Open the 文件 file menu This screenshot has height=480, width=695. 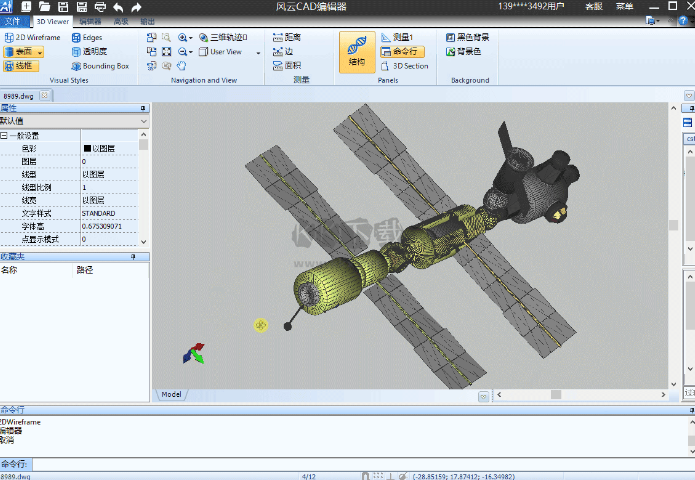(x=14, y=20)
